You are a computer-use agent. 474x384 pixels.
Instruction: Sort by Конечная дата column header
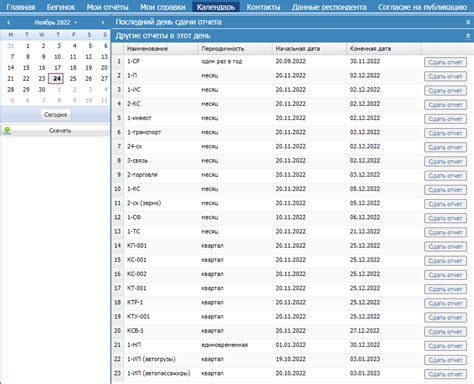tap(383, 49)
